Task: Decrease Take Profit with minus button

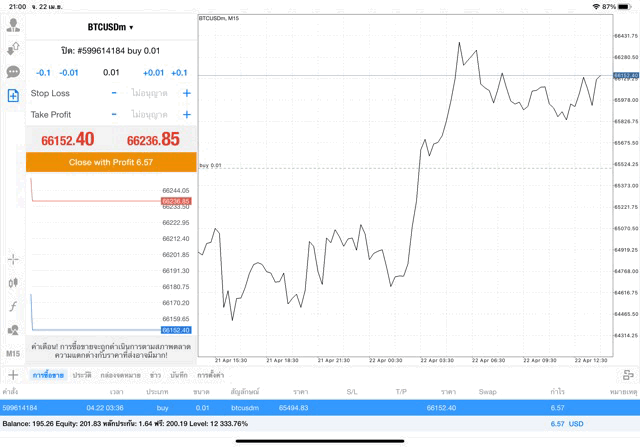Action: pyautogui.click(x=114, y=115)
